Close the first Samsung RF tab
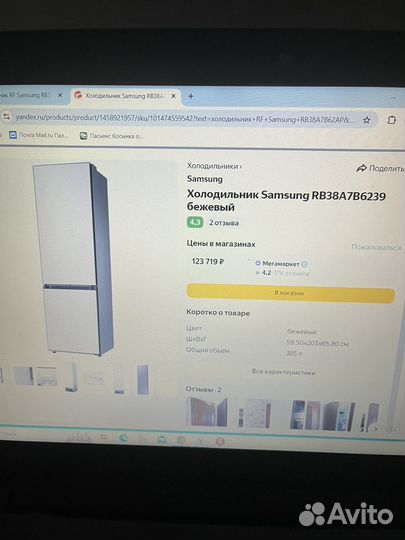 (60, 95)
